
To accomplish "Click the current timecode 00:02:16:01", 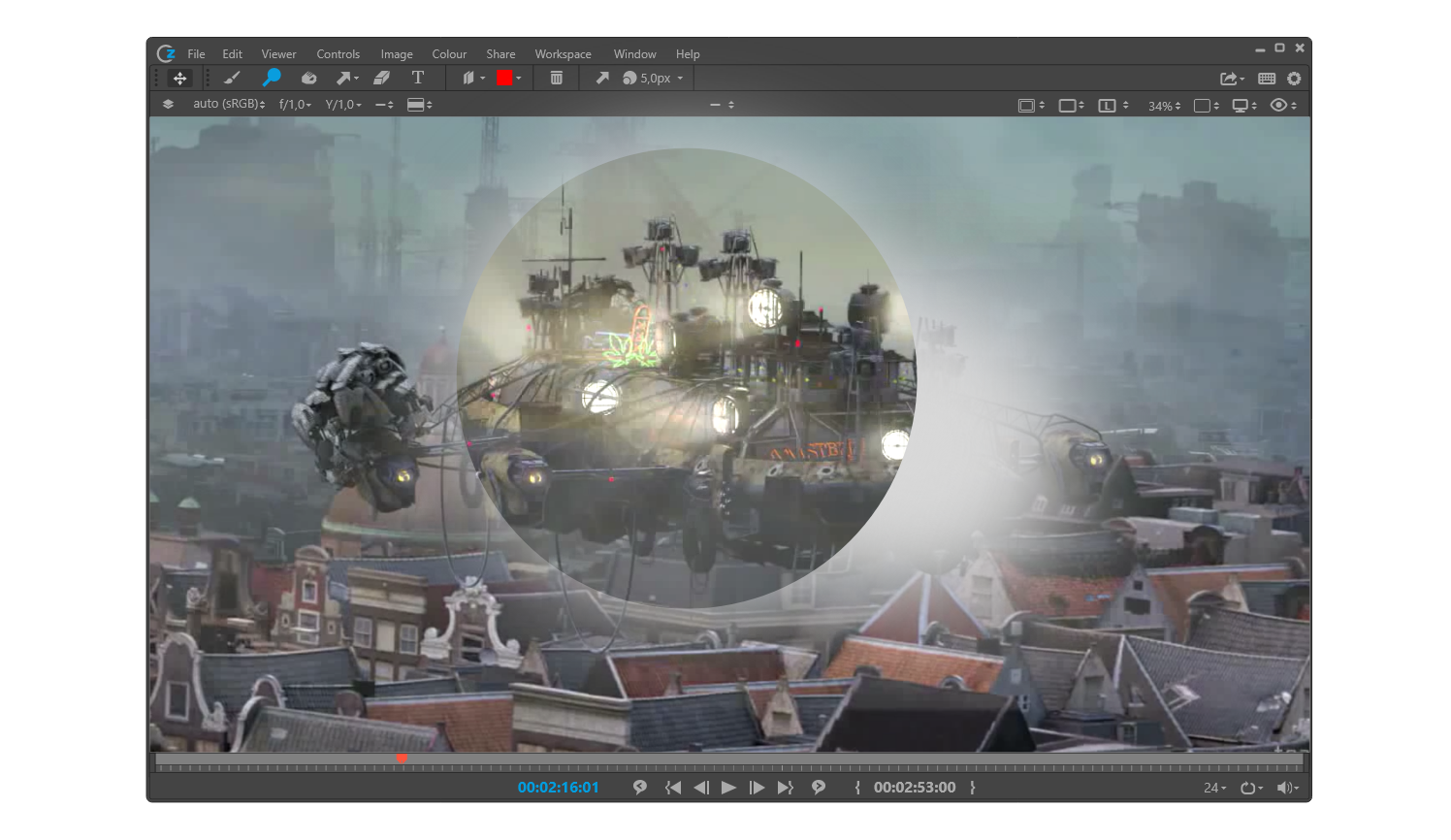I will click(558, 787).
